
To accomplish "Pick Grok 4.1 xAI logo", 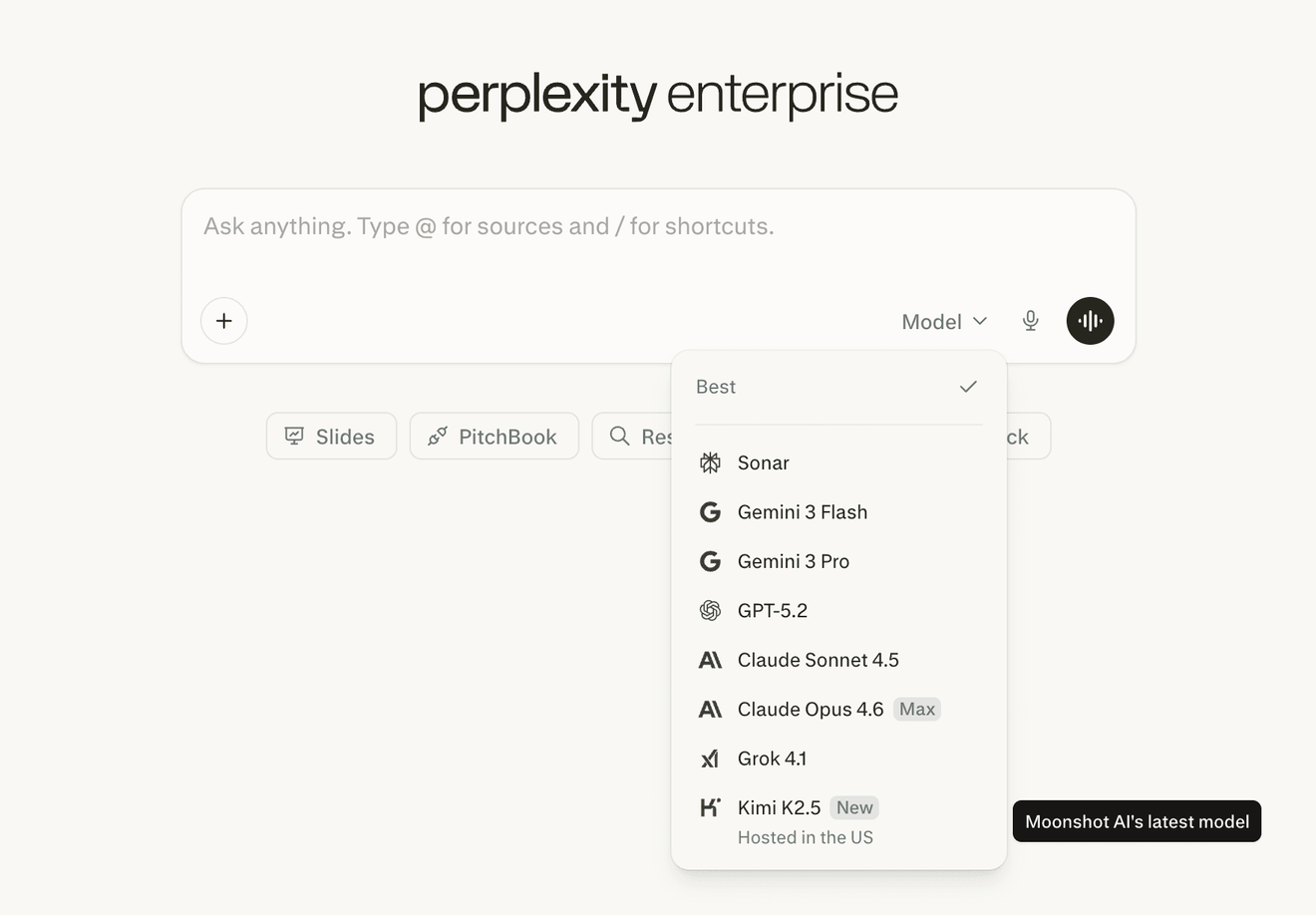I will click(710, 759).
